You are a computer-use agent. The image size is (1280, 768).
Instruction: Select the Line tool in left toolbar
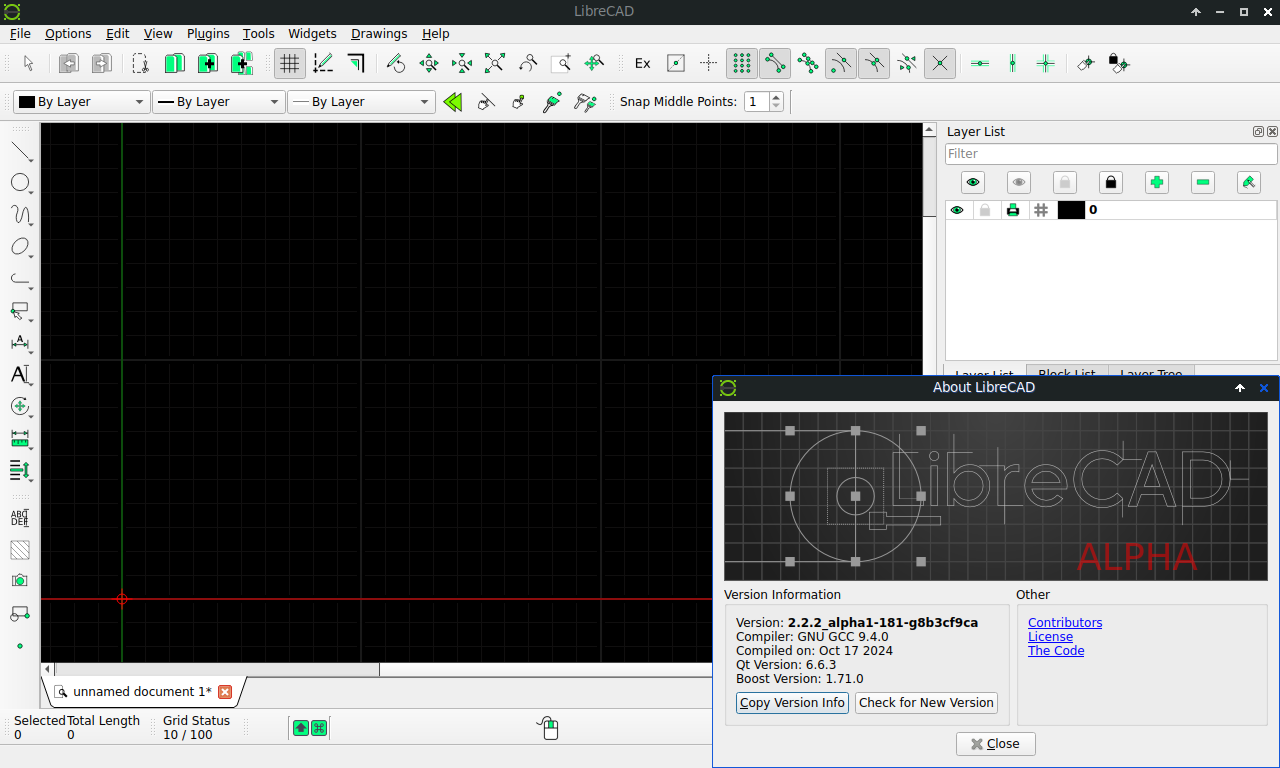tap(21, 152)
